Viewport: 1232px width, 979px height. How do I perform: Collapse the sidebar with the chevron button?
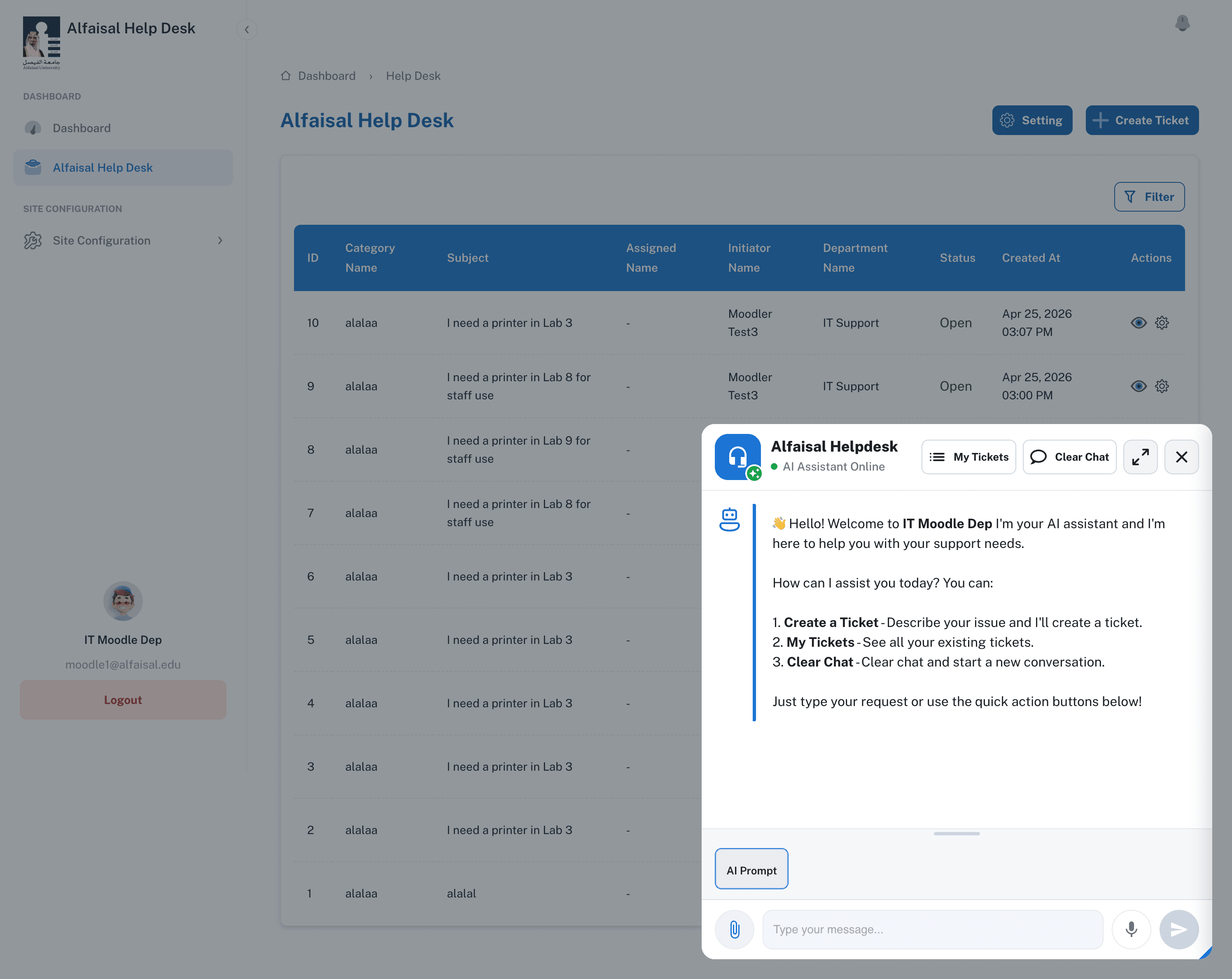point(247,30)
